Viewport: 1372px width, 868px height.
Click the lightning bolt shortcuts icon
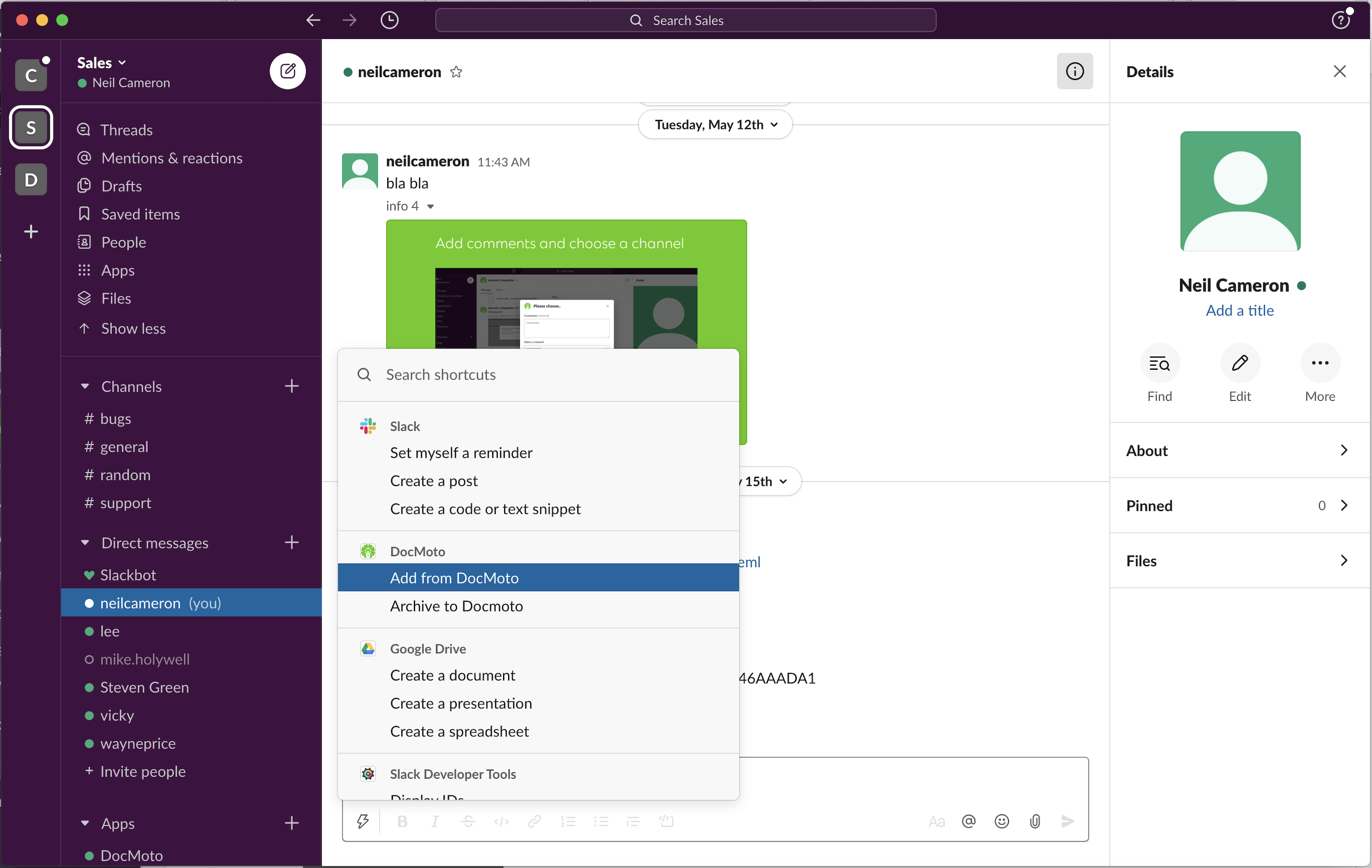[x=362, y=821]
